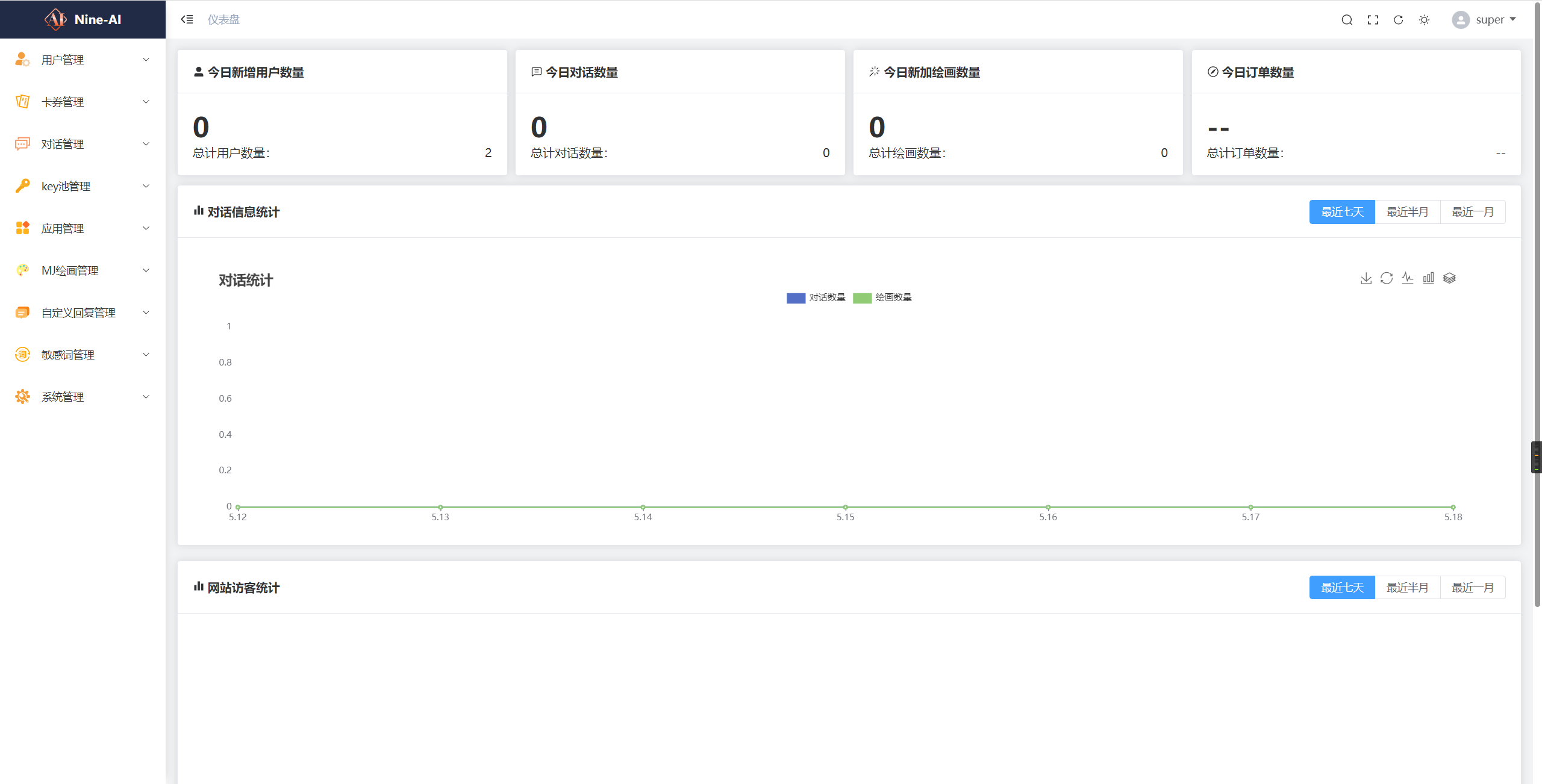Collapse the sidebar with the fold icon
1542x784 pixels.
187,19
